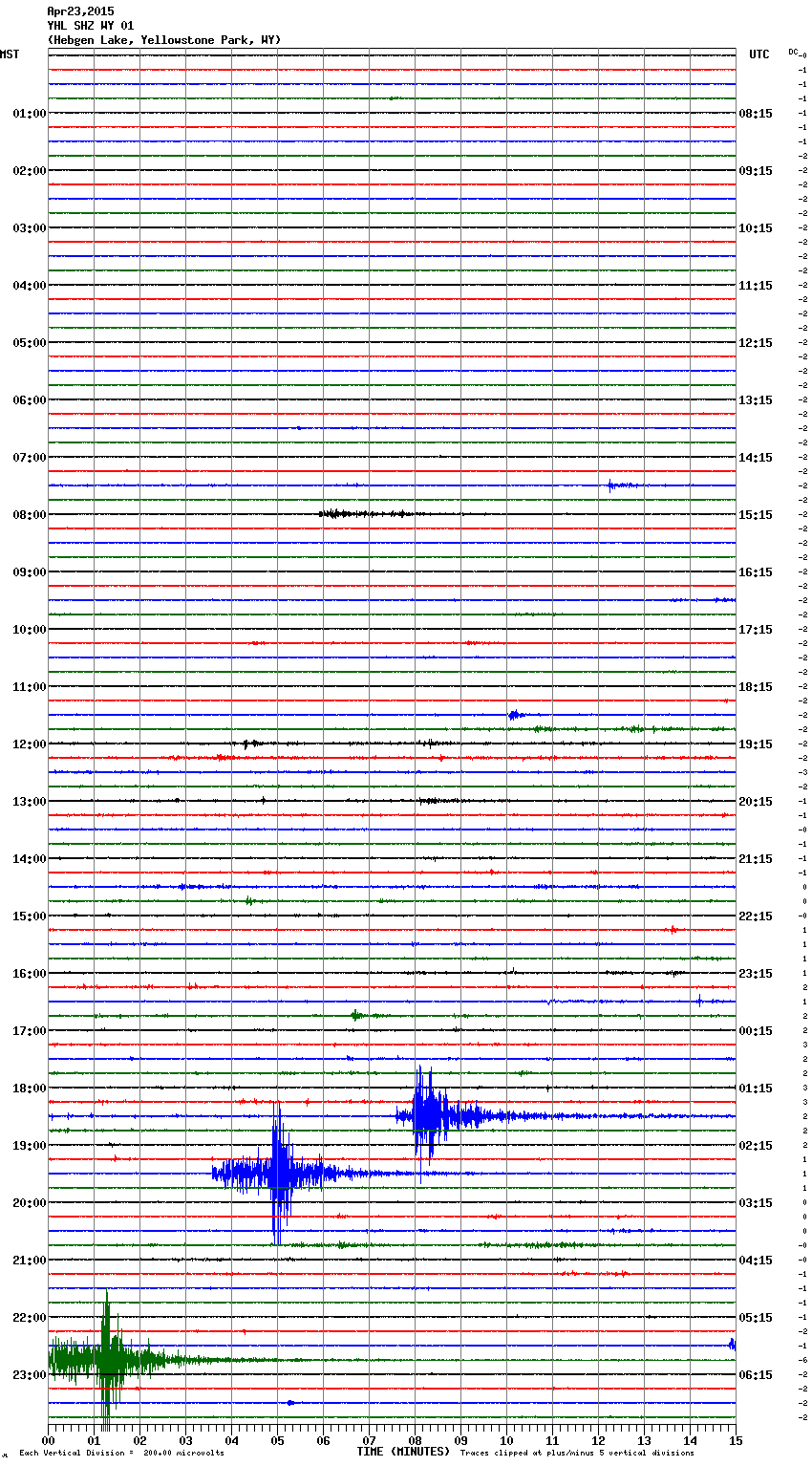The image size is (812, 1466).
Task: Click the 10:15 UTC time label
Action: (x=756, y=227)
